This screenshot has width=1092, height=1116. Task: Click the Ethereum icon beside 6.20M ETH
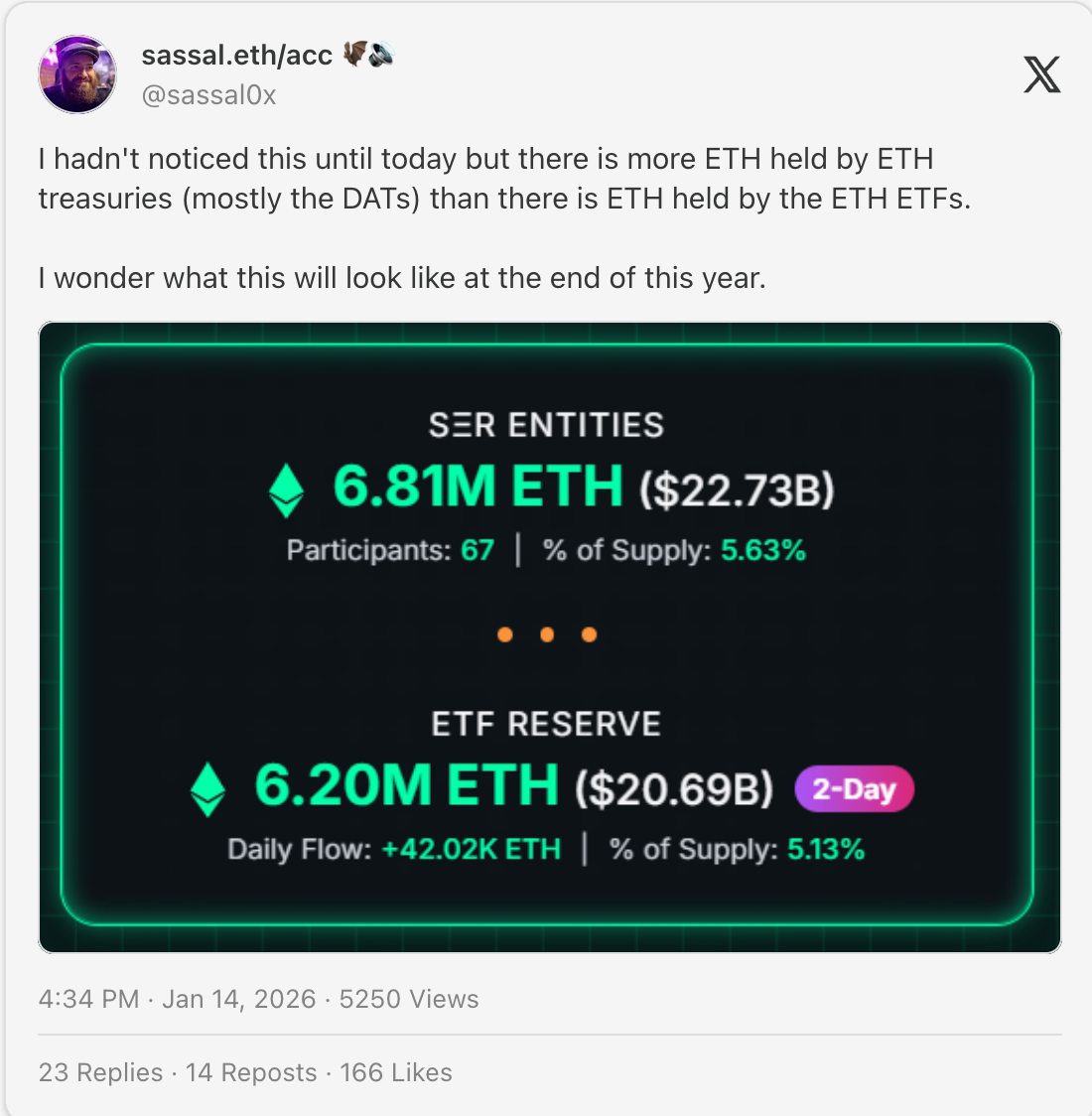click(x=207, y=789)
